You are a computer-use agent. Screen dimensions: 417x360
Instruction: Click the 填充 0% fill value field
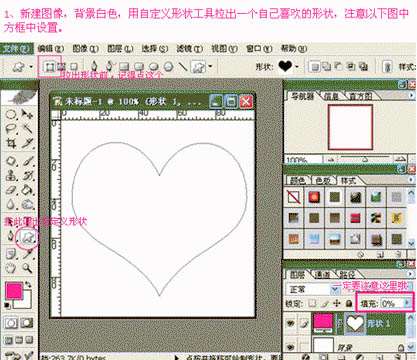coord(391,303)
